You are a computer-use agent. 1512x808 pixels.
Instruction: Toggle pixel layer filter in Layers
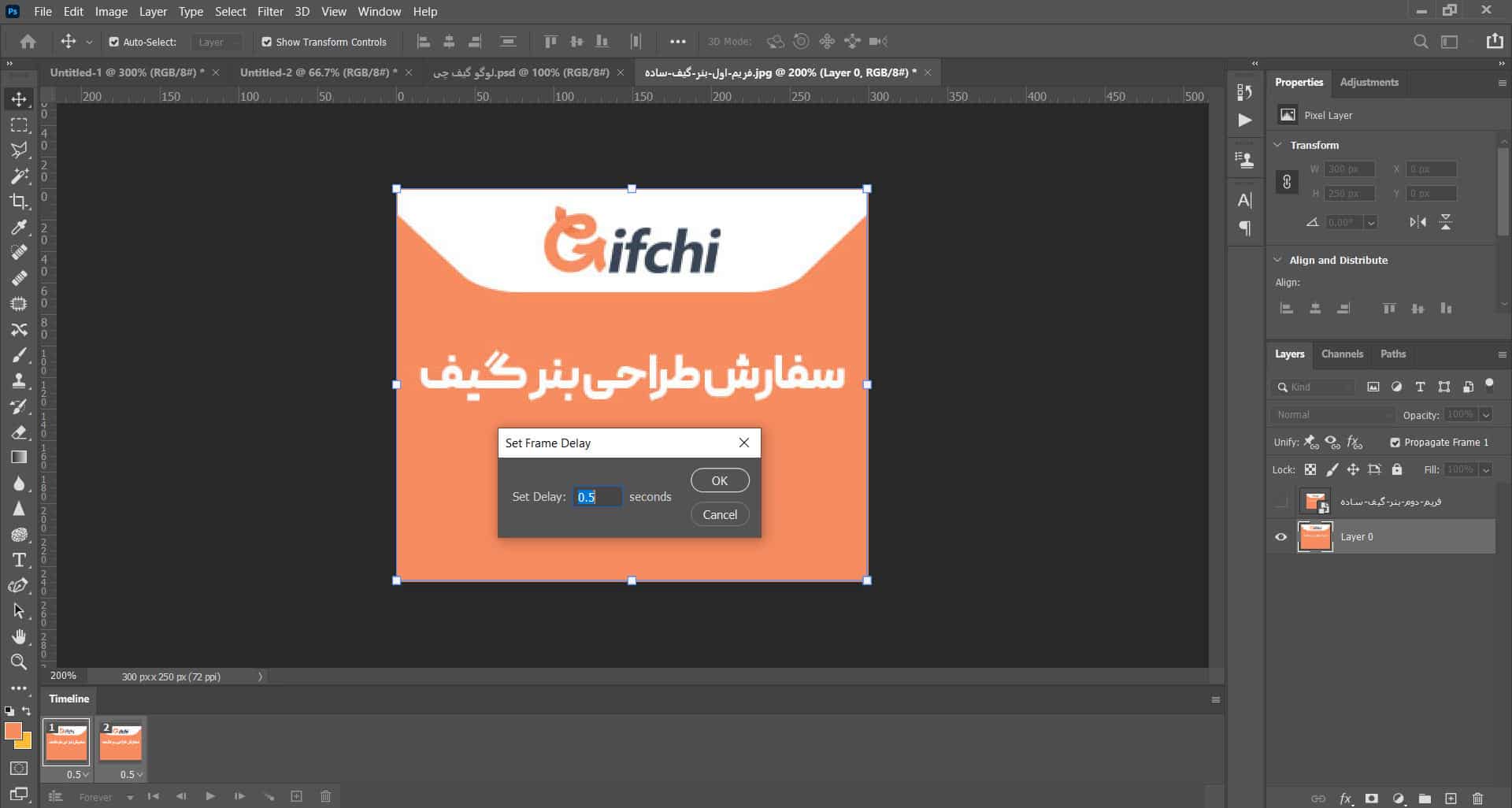tap(1373, 387)
